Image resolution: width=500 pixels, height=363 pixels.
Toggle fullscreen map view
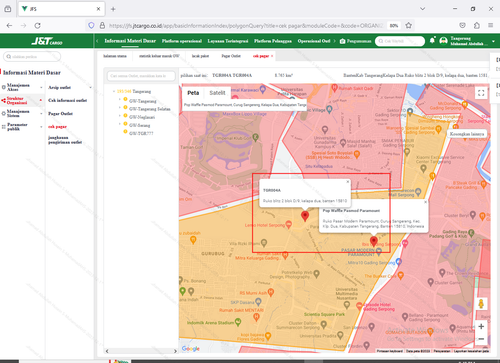(481, 93)
